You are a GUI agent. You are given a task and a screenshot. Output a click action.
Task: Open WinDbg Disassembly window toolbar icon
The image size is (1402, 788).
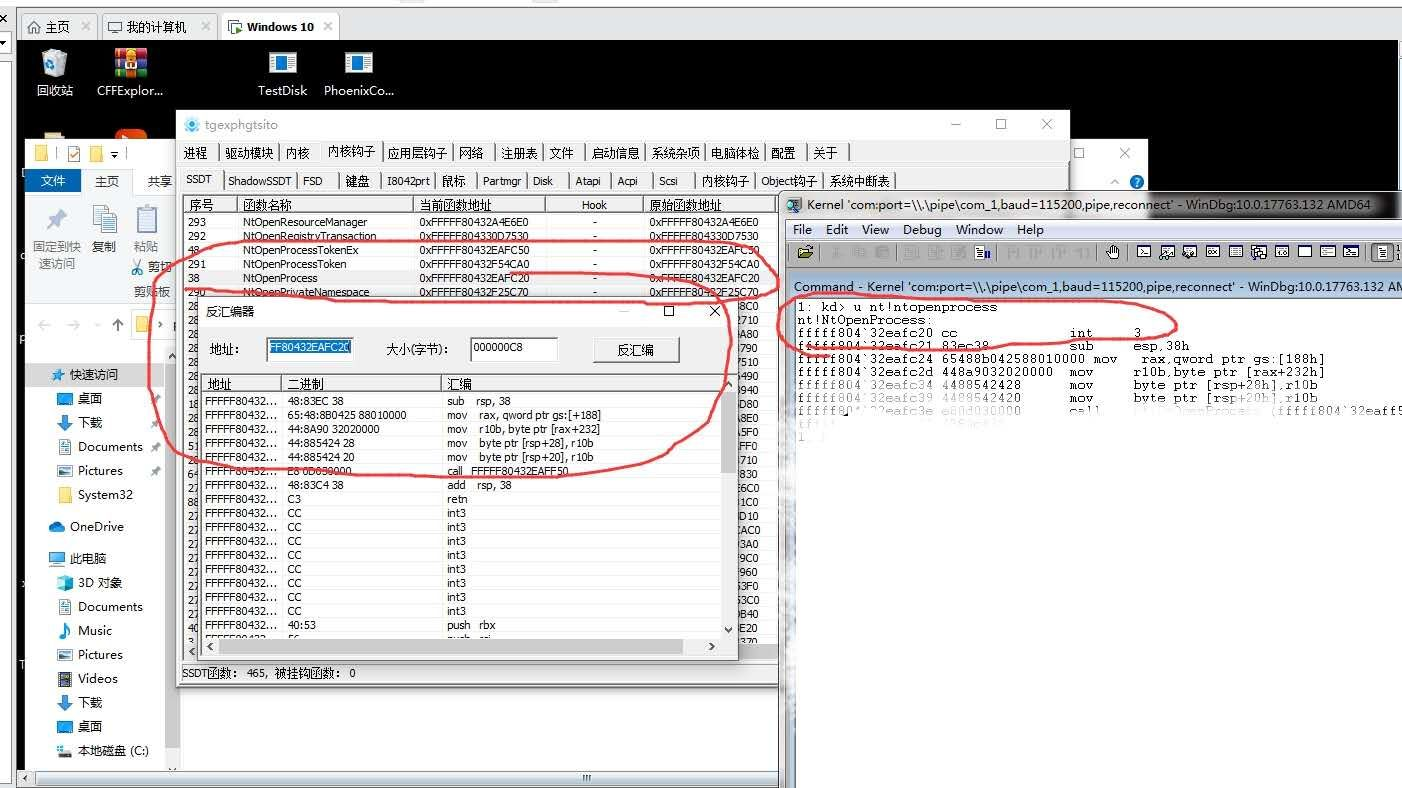tap(1281, 252)
